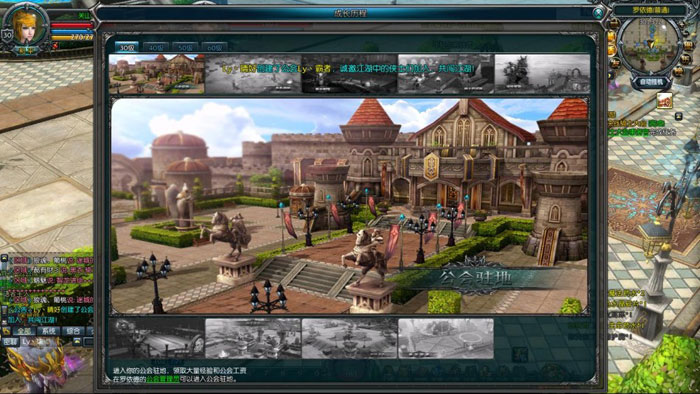The width and height of the screenshot is (700, 394).
Task: Select the last grayscale thumbnail in top row
Action: pos(542,74)
